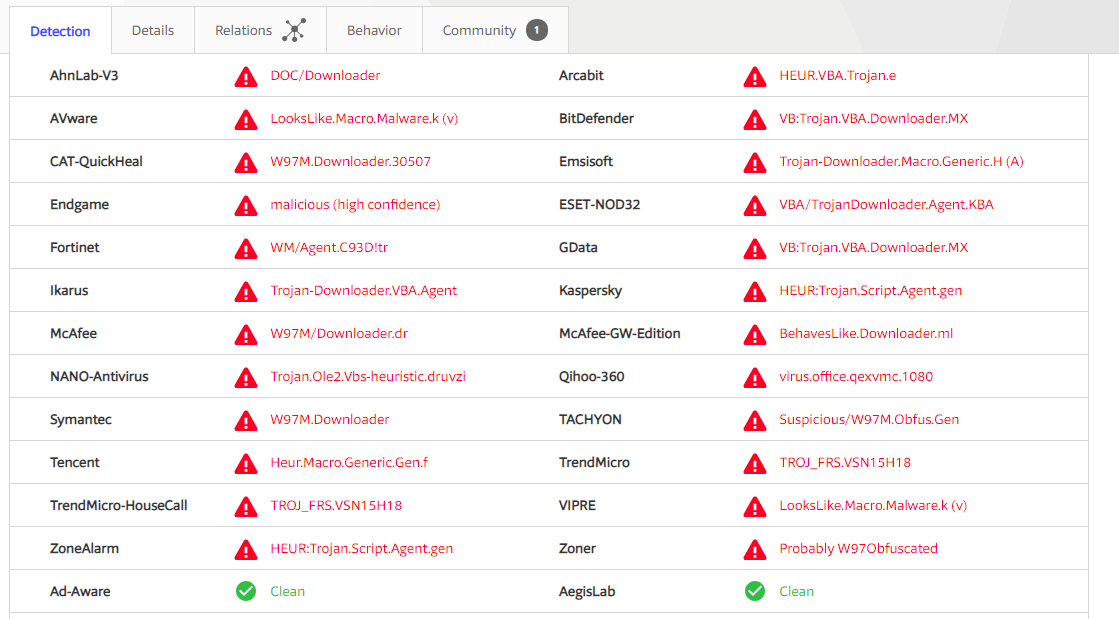Image resolution: width=1119 pixels, height=619 pixels.
Task: Select the Trojan.Ole2.Vbs-heuristic.druvzi text
Action: (x=368, y=376)
